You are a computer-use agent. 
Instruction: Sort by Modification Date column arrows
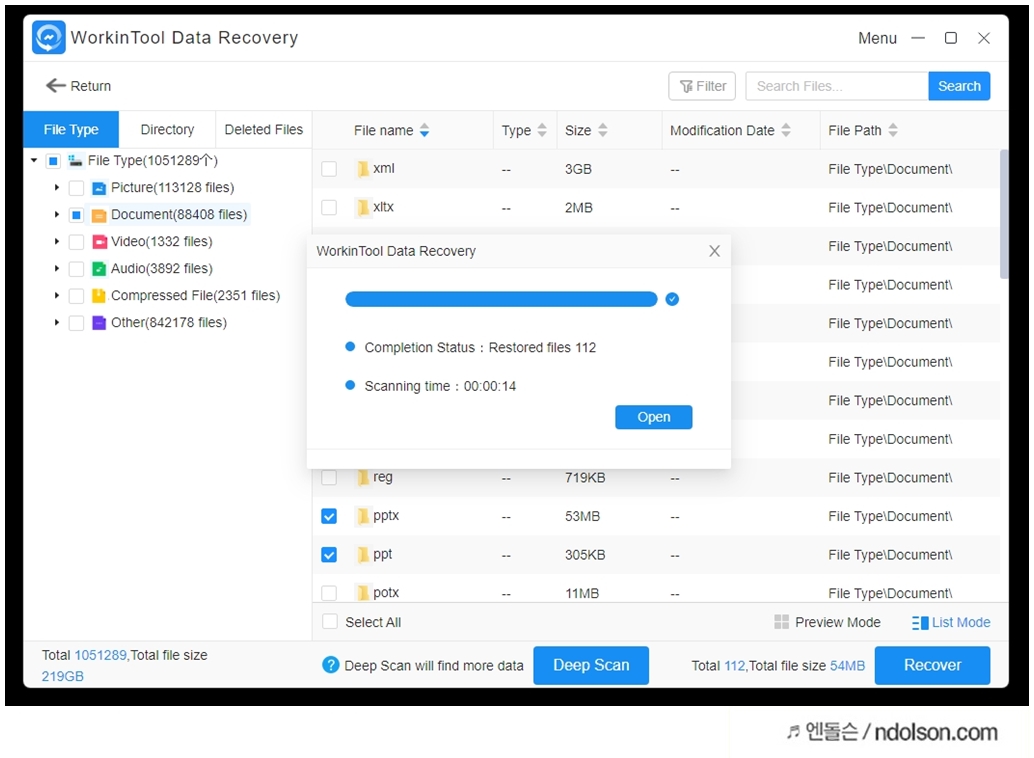786,131
